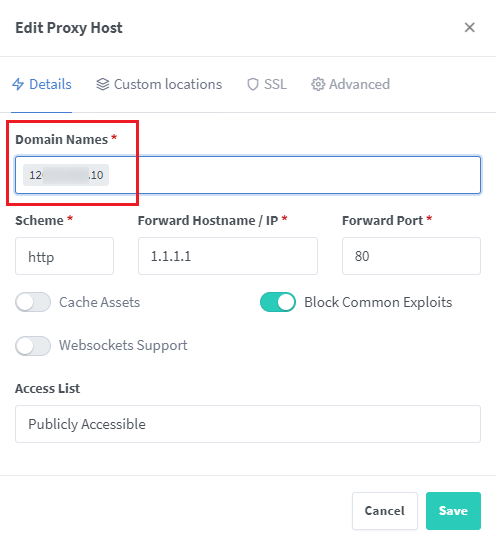Image resolution: width=496 pixels, height=545 pixels.
Task: Switch to the Custom locations tab
Action: (159, 84)
